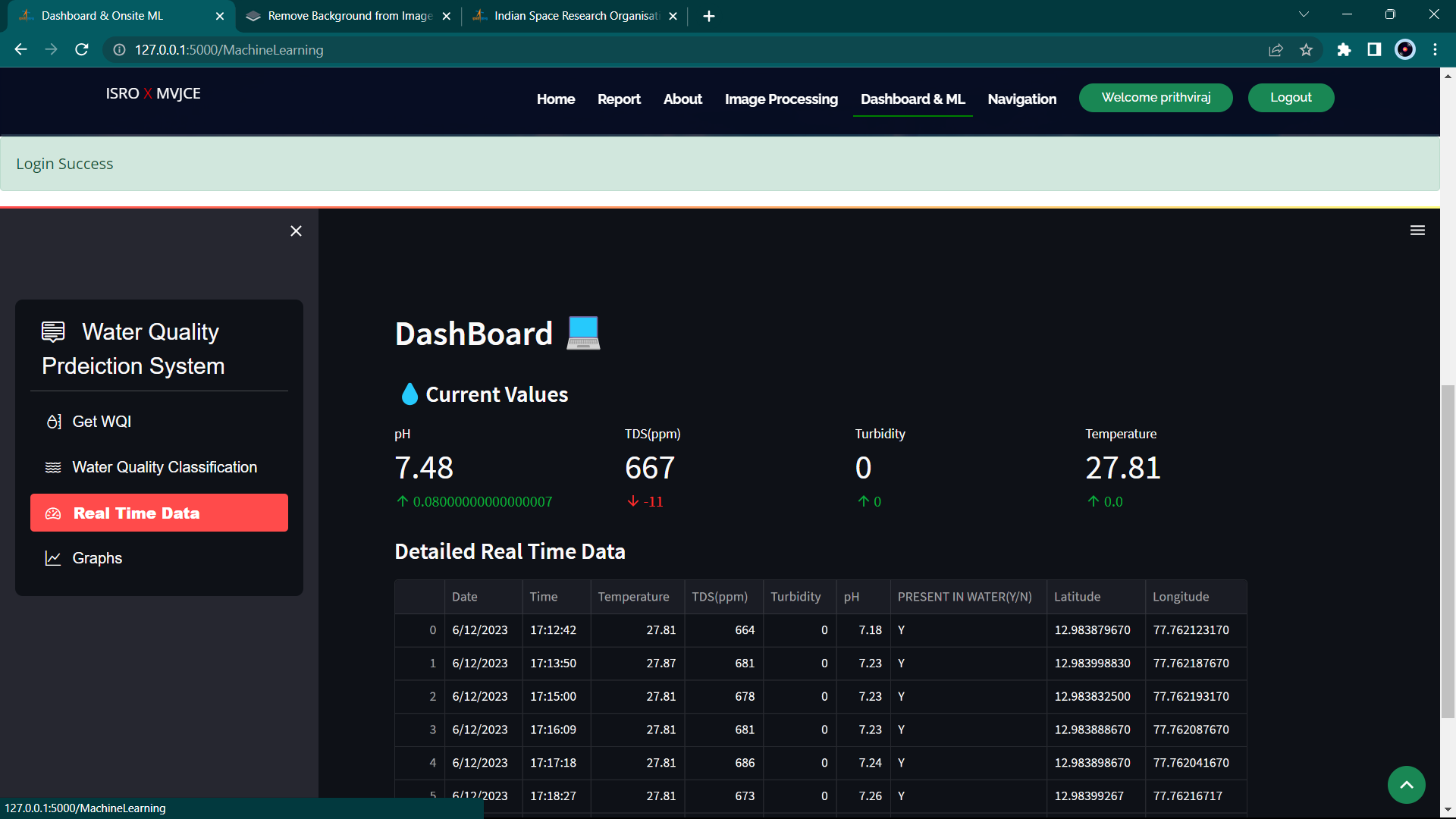Close the Remove Background from Image tab
Viewport: 1456px width, 819px height.
[447, 16]
